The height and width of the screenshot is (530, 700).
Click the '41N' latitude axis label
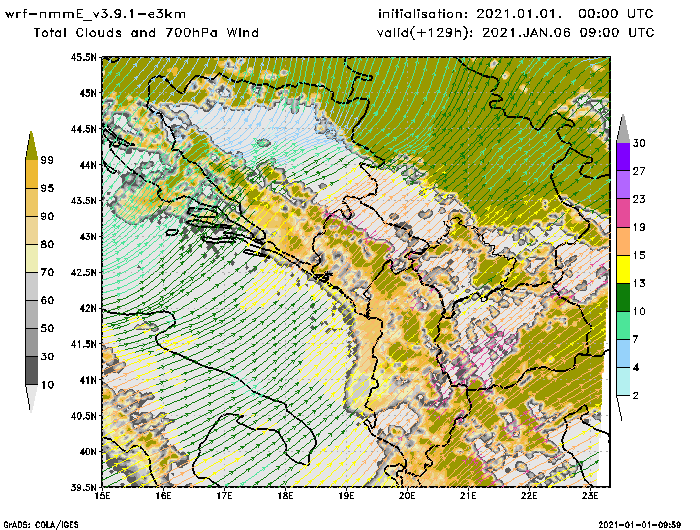point(88,380)
